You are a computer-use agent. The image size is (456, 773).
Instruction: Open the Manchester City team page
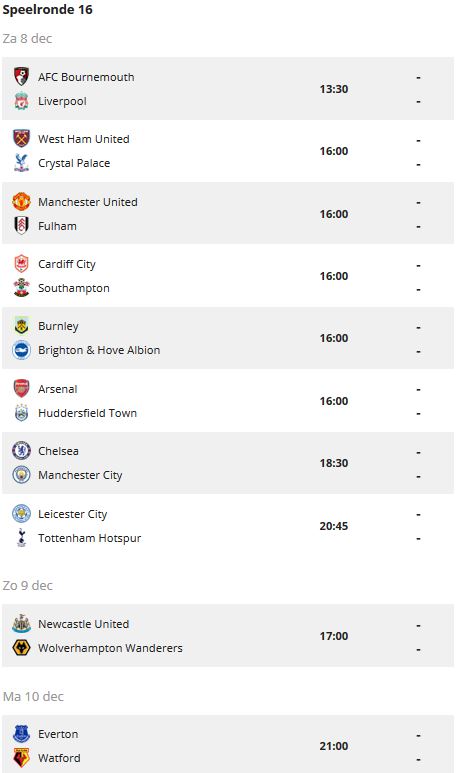point(80,475)
